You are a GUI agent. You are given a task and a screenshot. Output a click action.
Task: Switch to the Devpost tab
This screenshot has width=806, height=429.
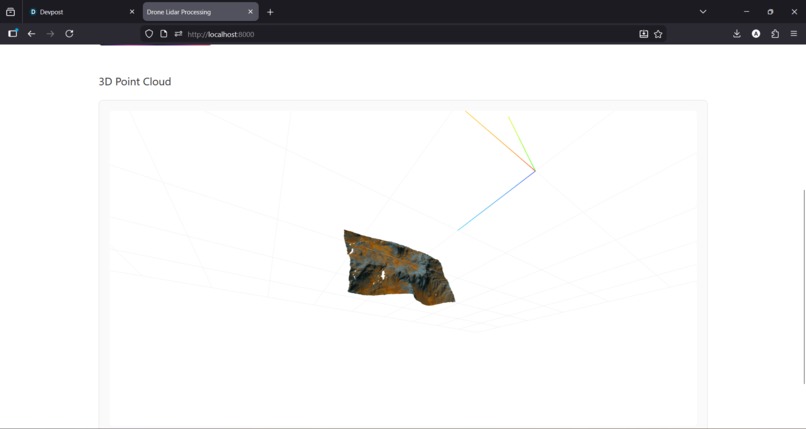coord(82,12)
